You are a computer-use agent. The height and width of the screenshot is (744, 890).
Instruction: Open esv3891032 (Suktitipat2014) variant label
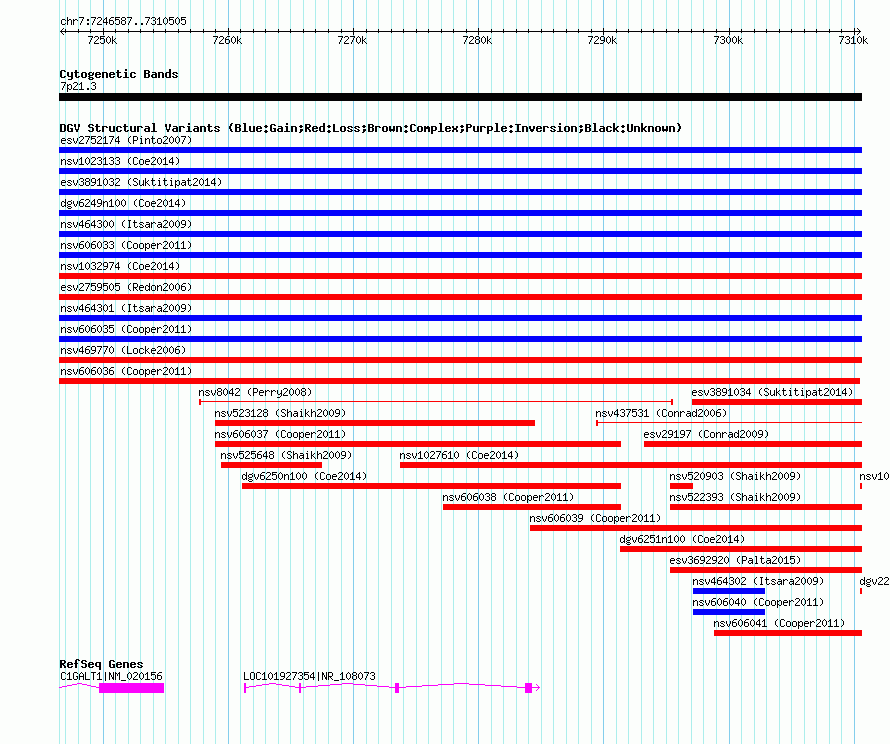(141, 182)
